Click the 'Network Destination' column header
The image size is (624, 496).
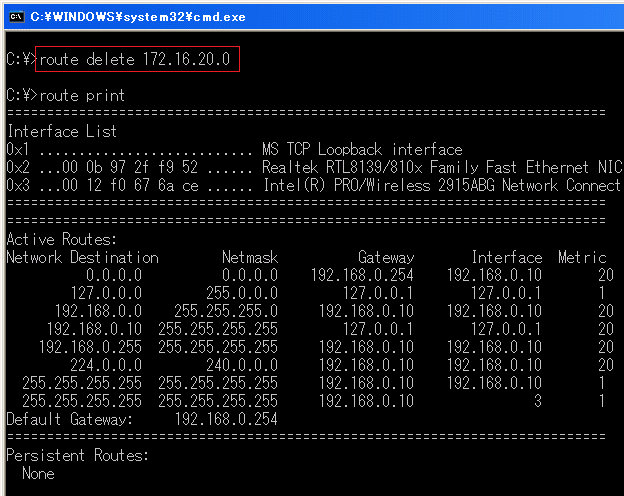pyautogui.click(x=82, y=258)
